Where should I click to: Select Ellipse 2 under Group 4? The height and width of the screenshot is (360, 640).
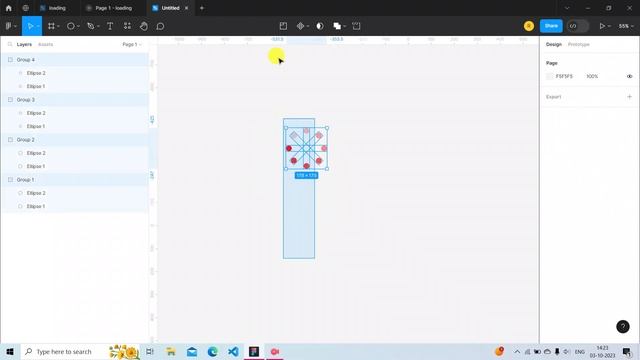[74, 73]
